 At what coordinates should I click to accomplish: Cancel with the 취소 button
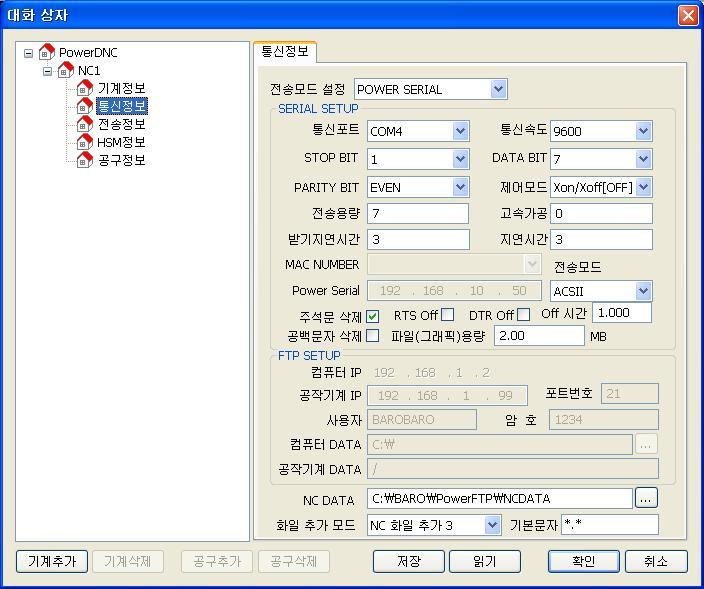click(x=656, y=561)
